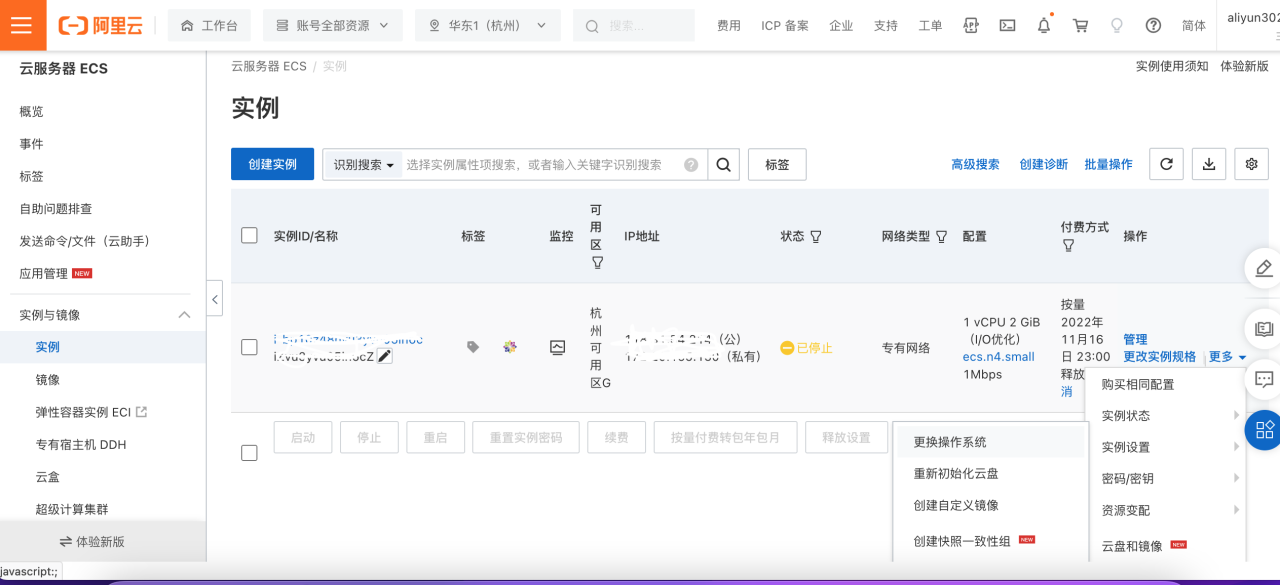Viewport: 1280px width, 585px height.
Task: Filter by network type funnel icon
Action: (x=941, y=237)
